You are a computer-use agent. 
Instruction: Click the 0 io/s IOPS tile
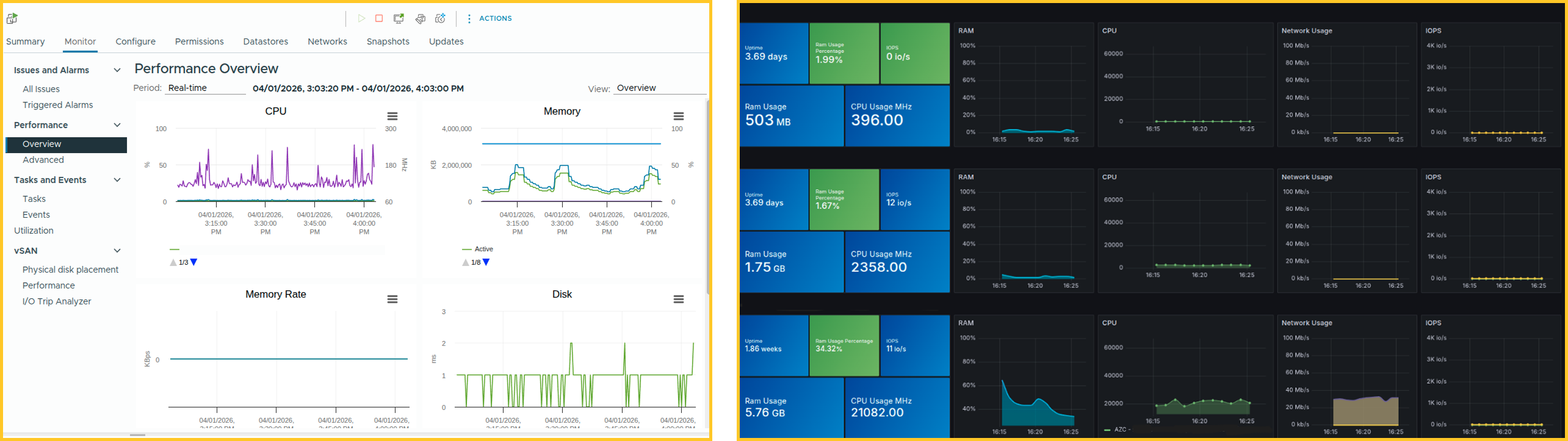point(915,54)
